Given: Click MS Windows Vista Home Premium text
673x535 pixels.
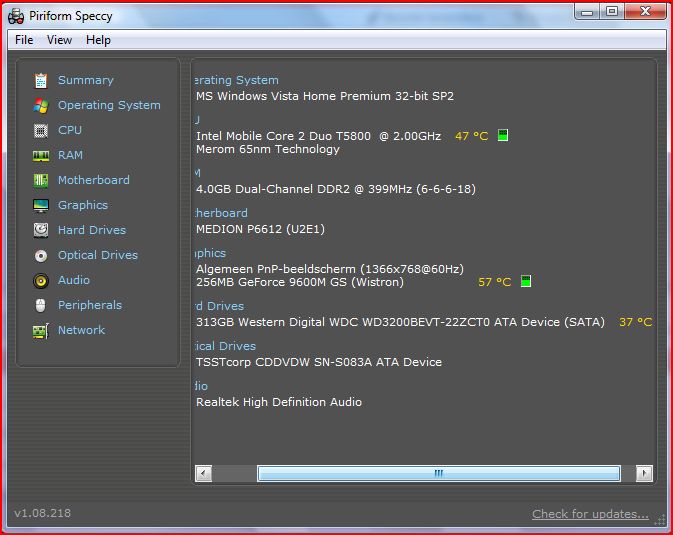Looking at the screenshot, I should pyautogui.click(x=325, y=96).
